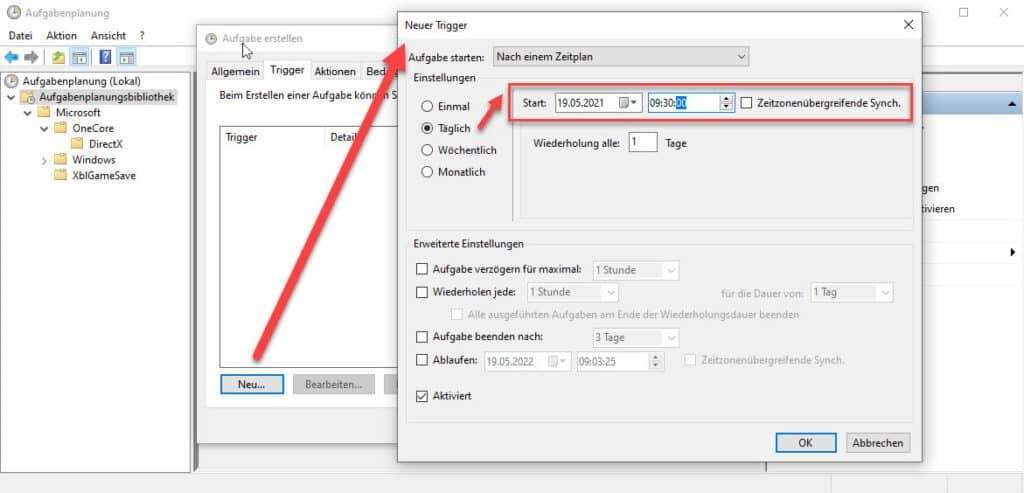The height and width of the screenshot is (493, 1024).
Task: Collapse the OneCore tree node
Action: [44, 128]
